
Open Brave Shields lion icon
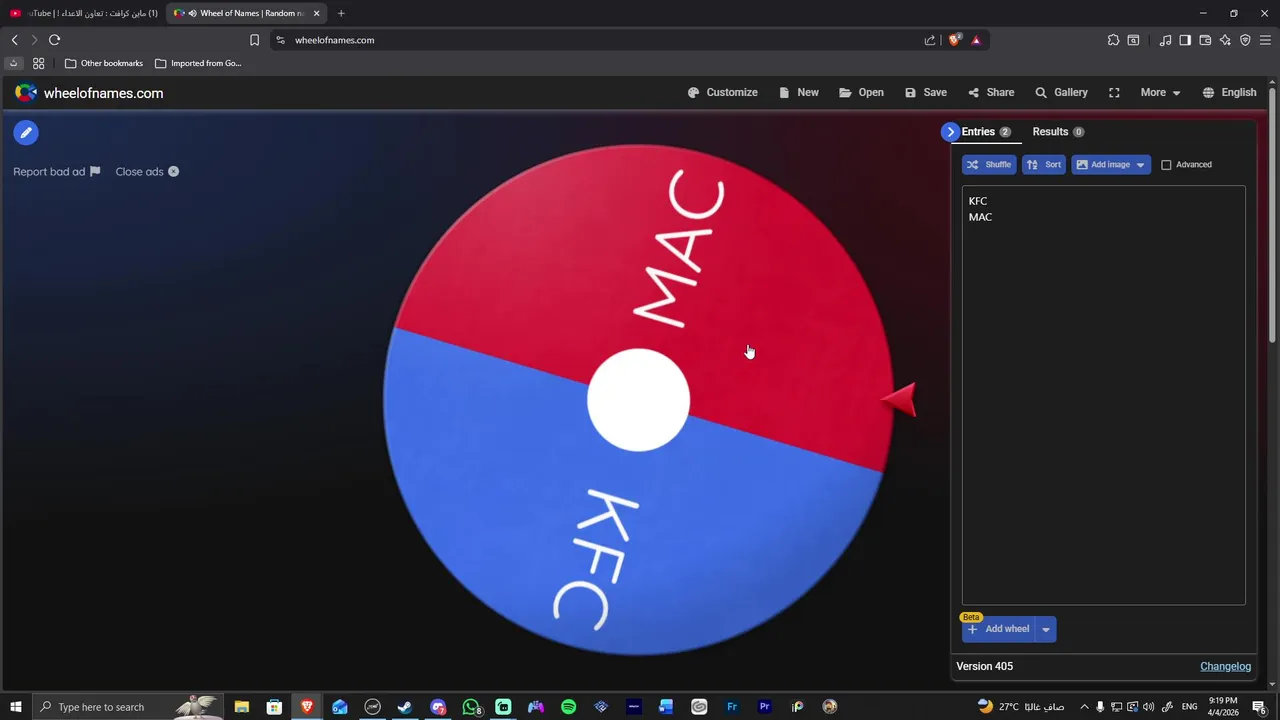(x=955, y=40)
